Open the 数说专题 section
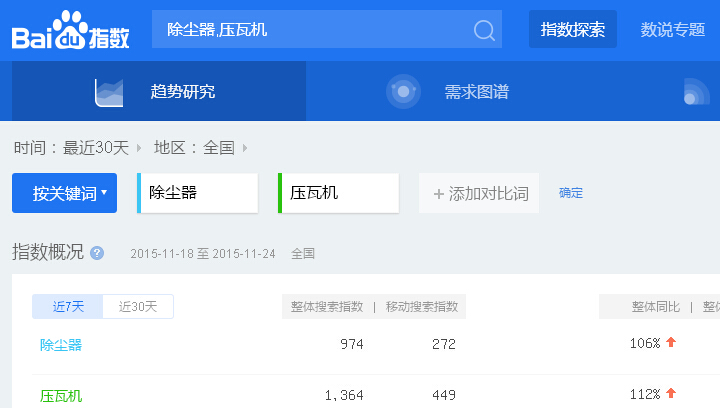 [673, 29]
